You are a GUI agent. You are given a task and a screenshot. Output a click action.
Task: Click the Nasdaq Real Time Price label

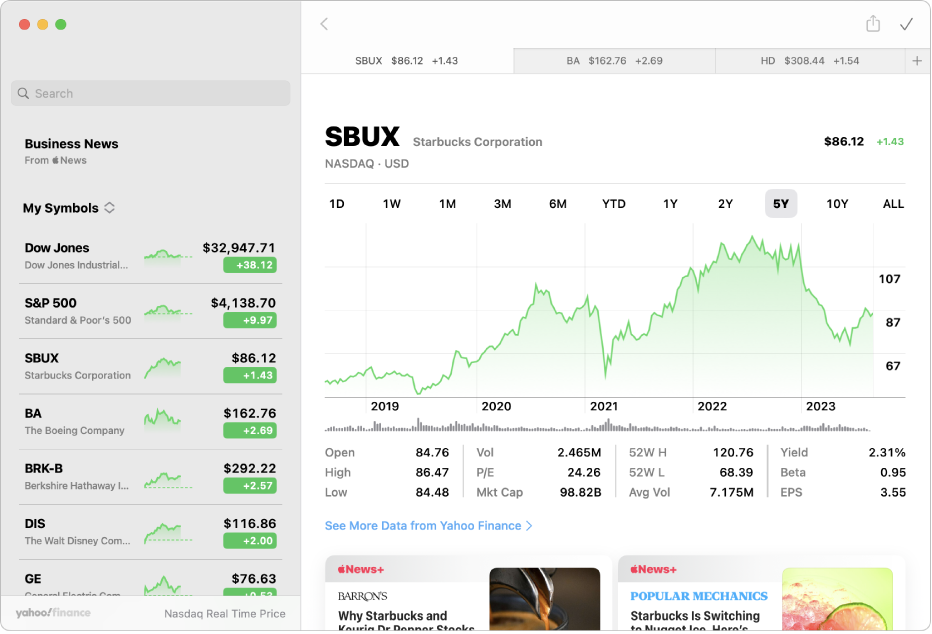pyautogui.click(x=225, y=614)
